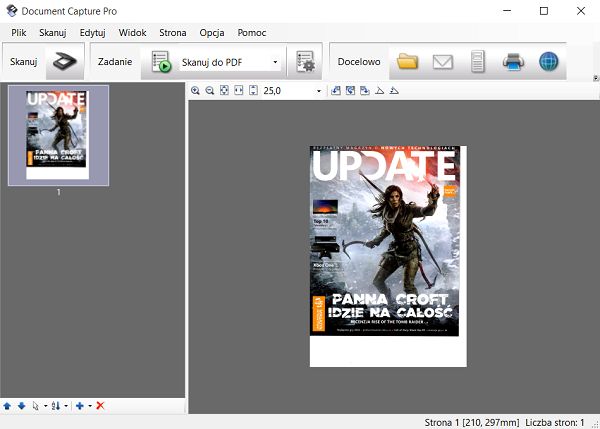This screenshot has height=429, width=600.
Task: Open job settings with the gear list icon
Action: pos(305,62)
